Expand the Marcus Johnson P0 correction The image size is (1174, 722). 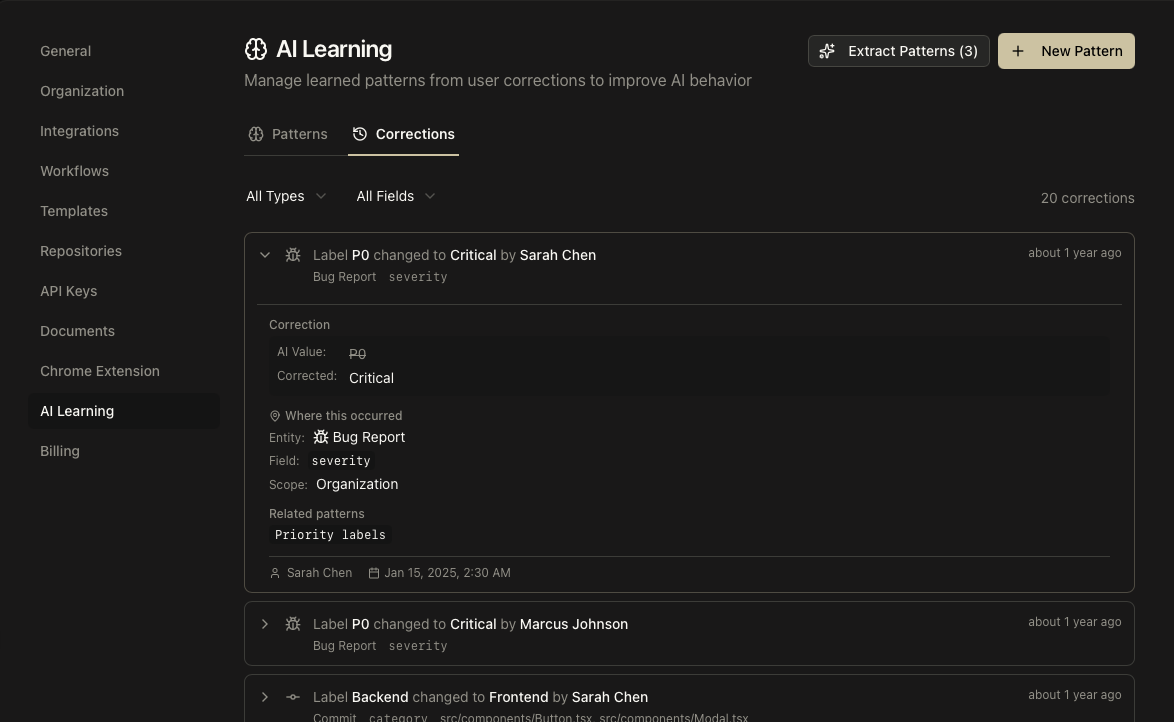click(x=265, y=624)
